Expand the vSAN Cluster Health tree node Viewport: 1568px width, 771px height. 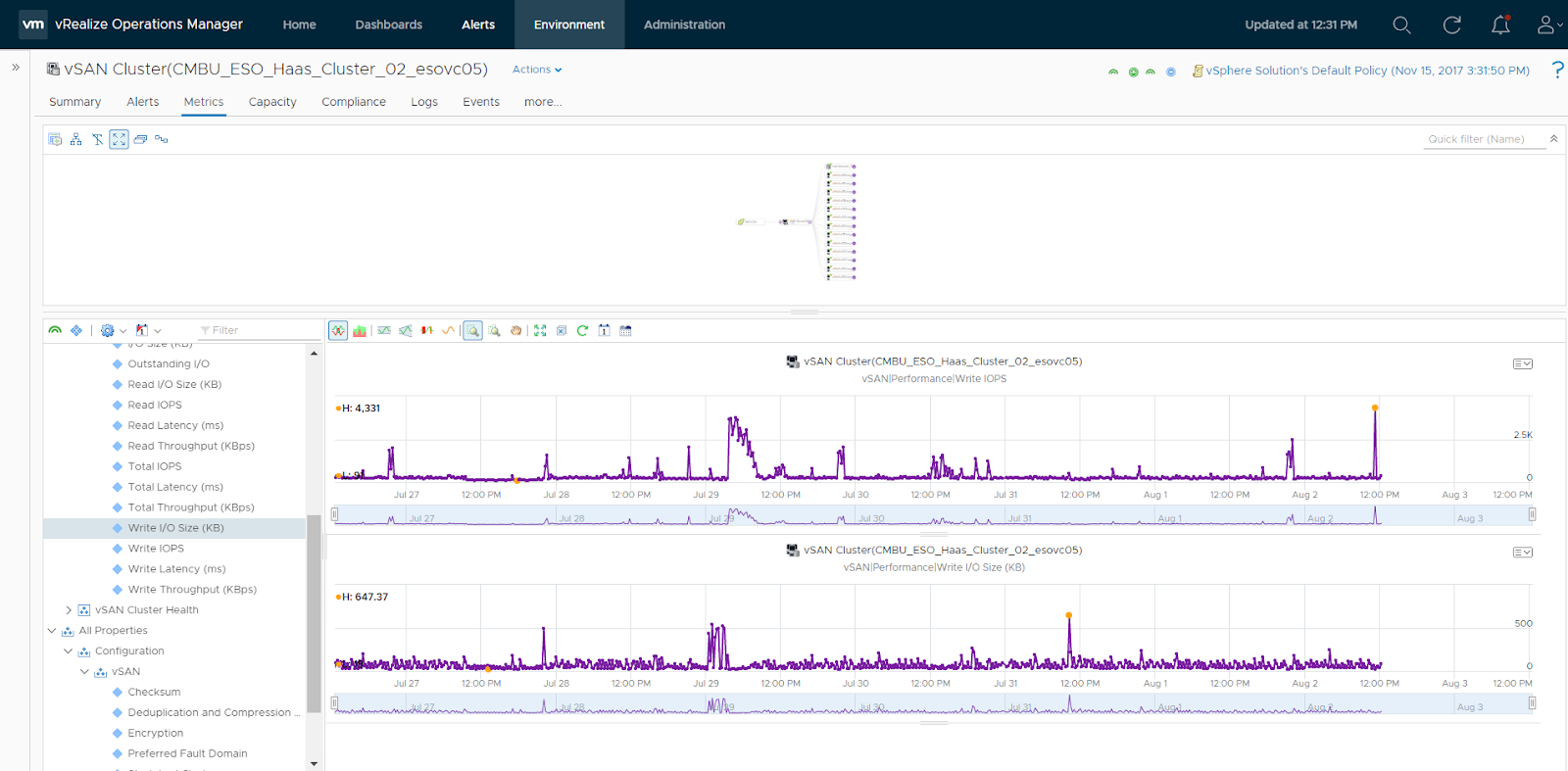pyautogui.click(x=69, y=610)
